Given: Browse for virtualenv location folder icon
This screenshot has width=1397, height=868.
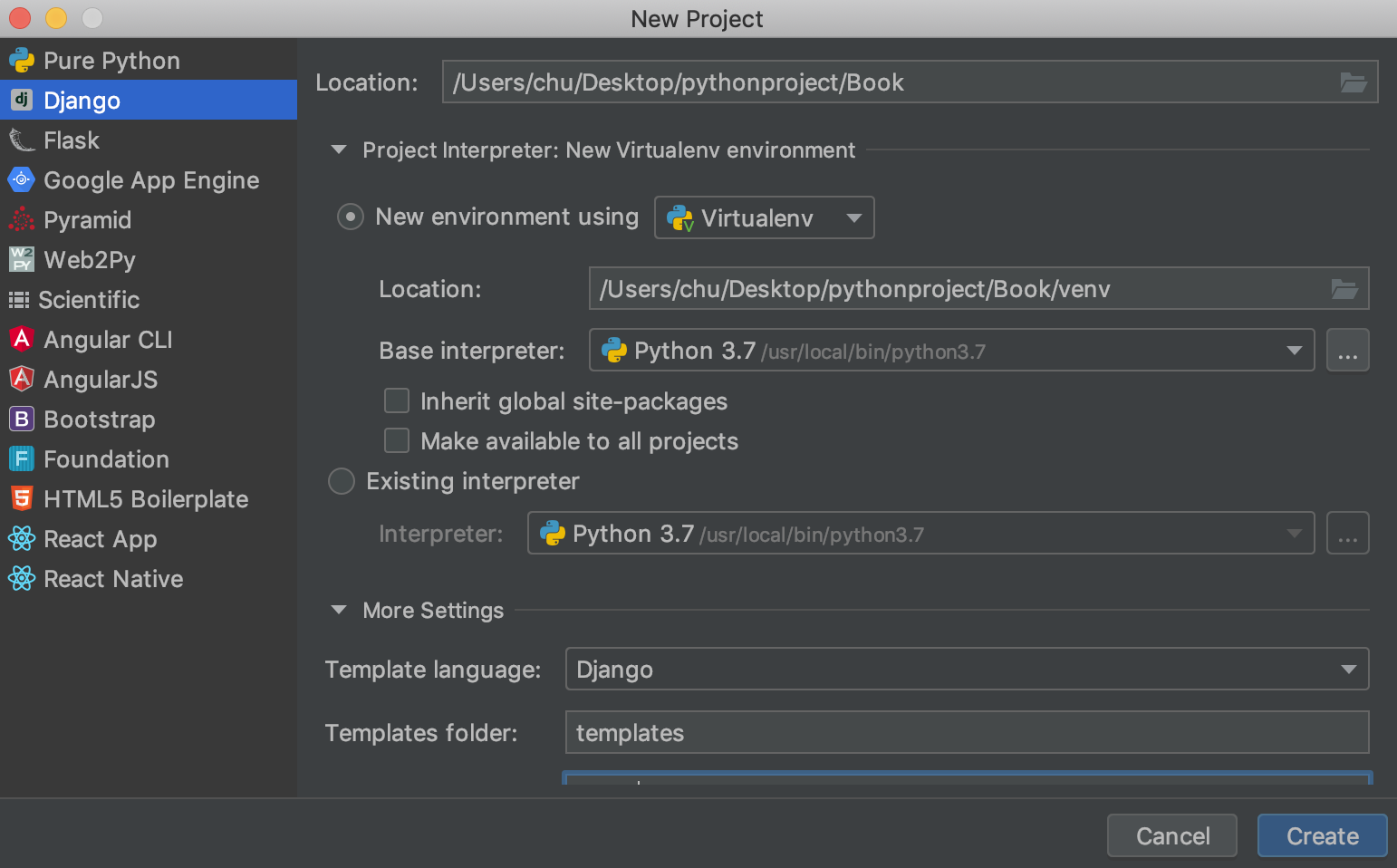Looking at the screenshot, I should [1344, 289].
